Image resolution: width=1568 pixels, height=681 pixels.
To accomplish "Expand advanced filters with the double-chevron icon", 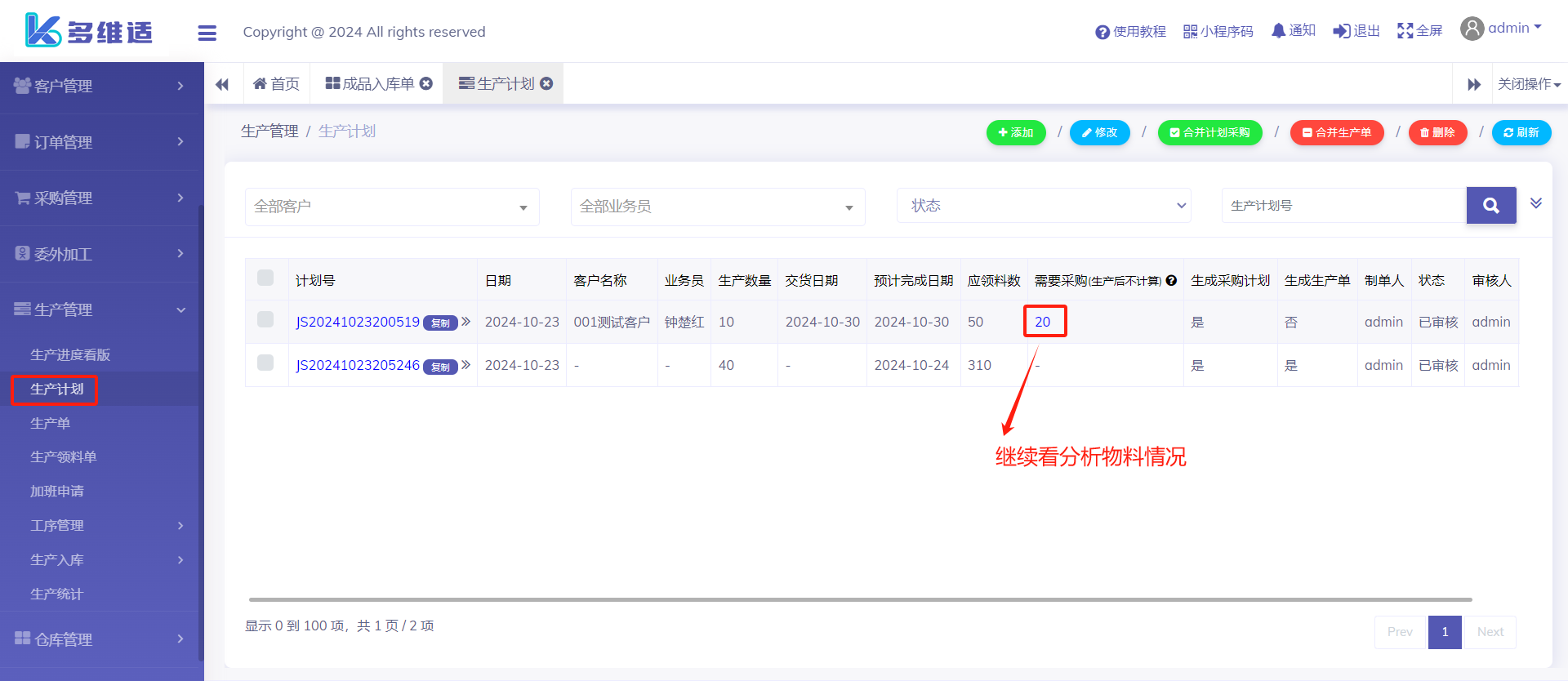I will point(1535,203).
